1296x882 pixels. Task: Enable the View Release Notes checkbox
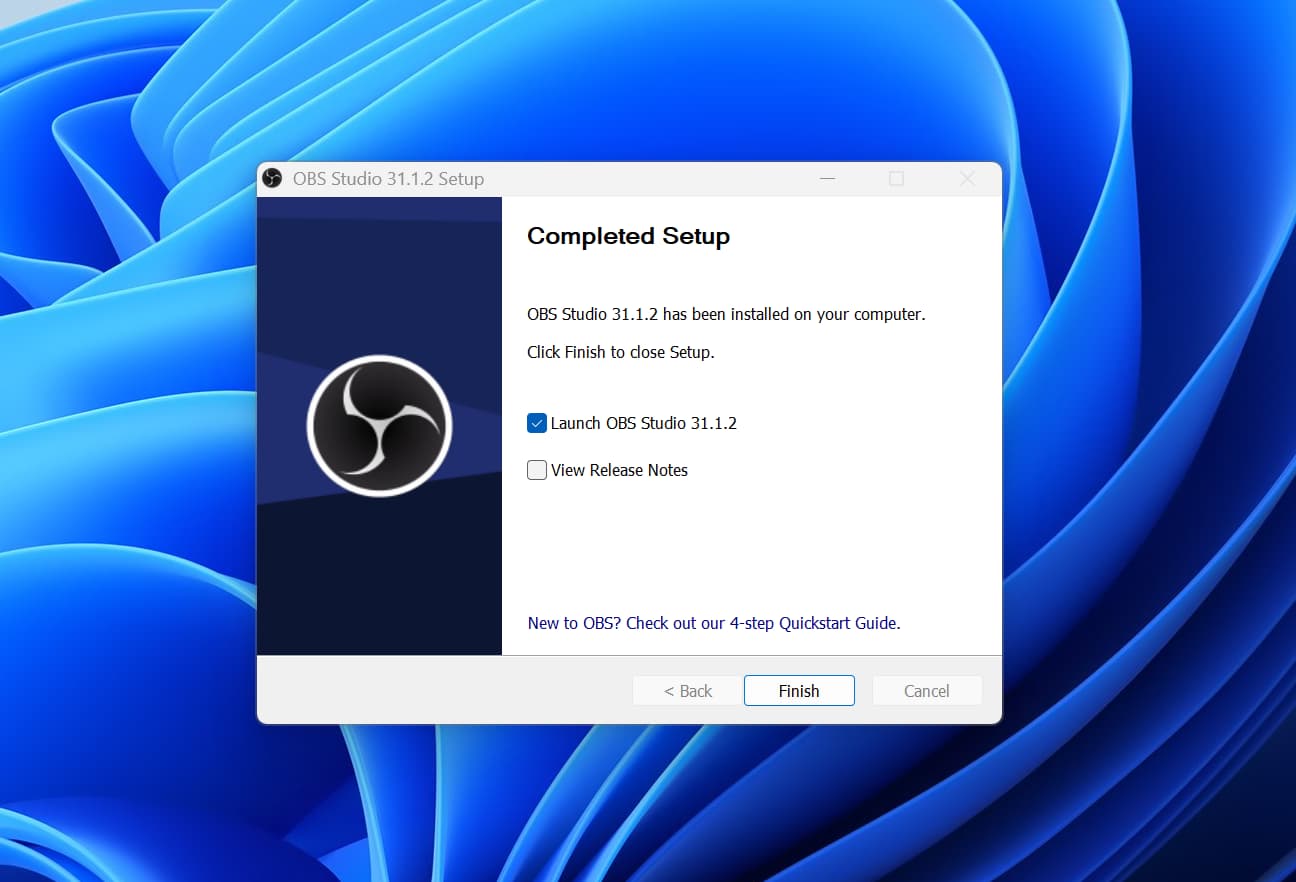point(537,470)
